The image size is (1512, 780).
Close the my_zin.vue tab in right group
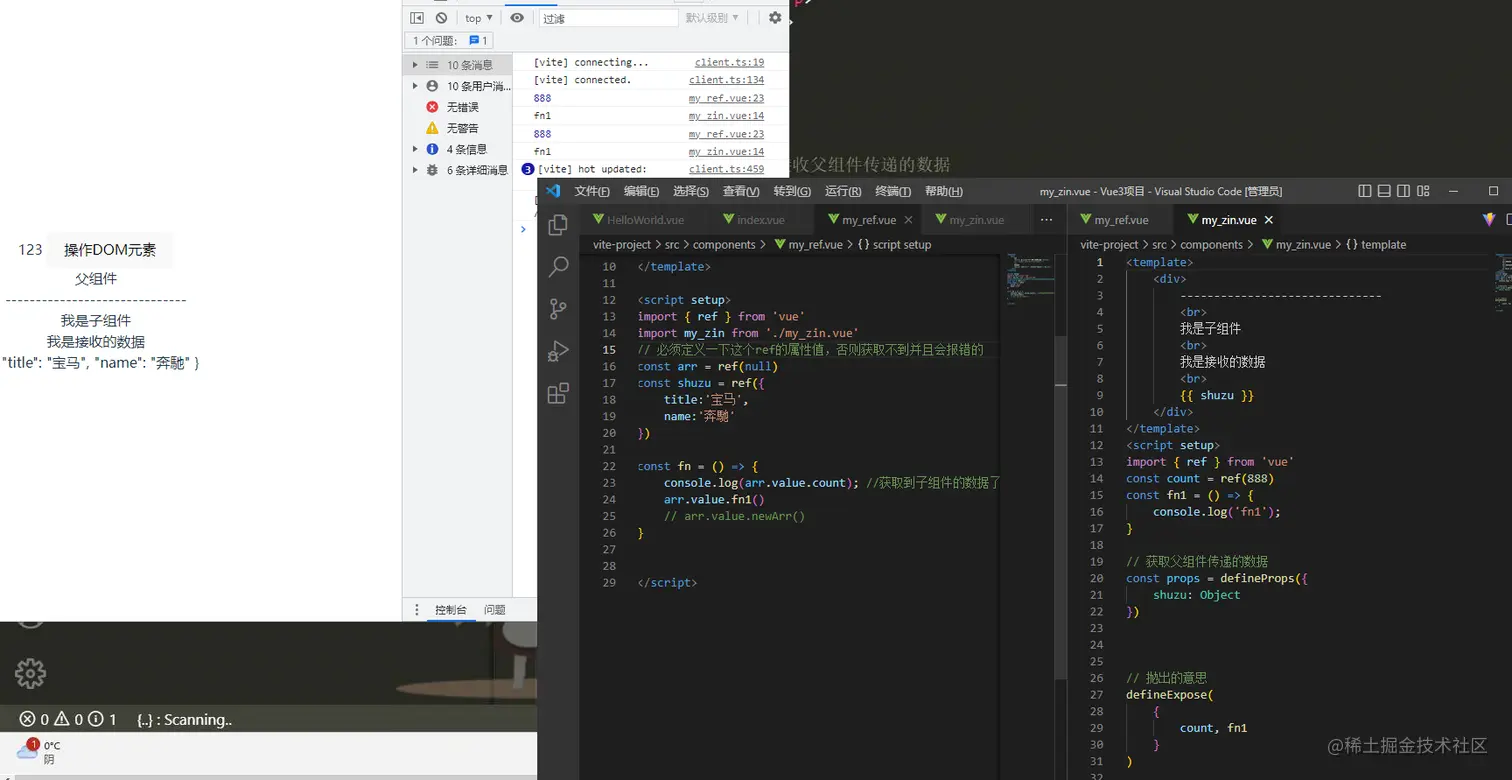pyautogui.click(x=1268, y=220)
